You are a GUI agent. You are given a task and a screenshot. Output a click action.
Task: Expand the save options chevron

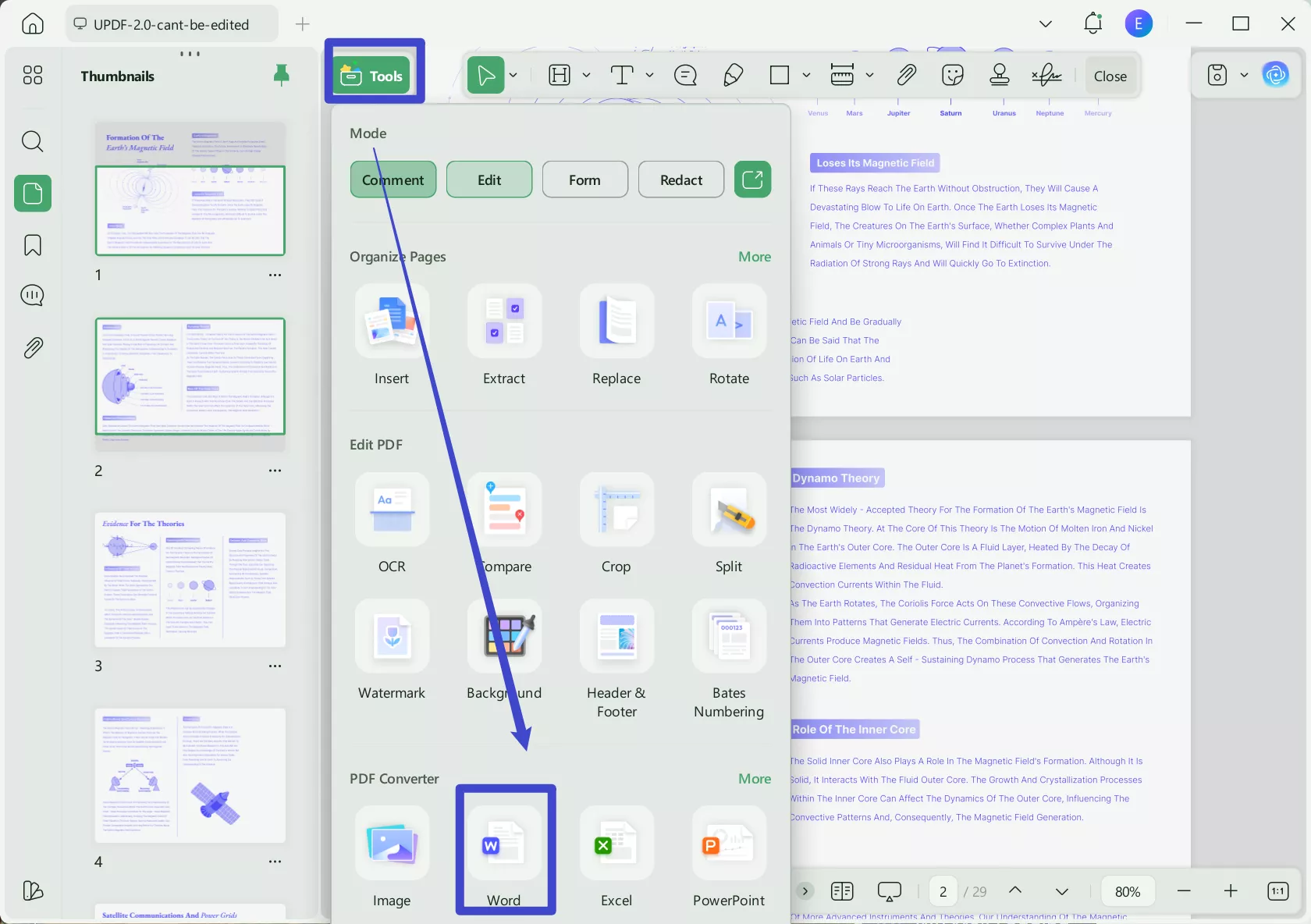[x=1244, y=75]
